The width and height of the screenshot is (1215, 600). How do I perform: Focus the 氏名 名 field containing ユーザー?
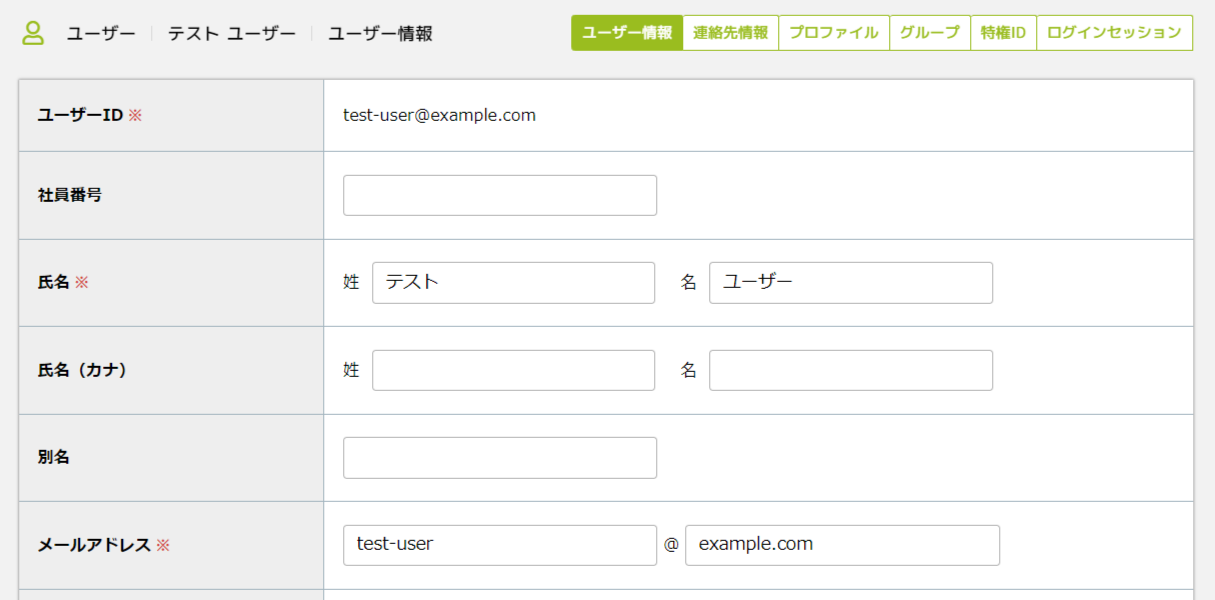[x=851, y=282]
